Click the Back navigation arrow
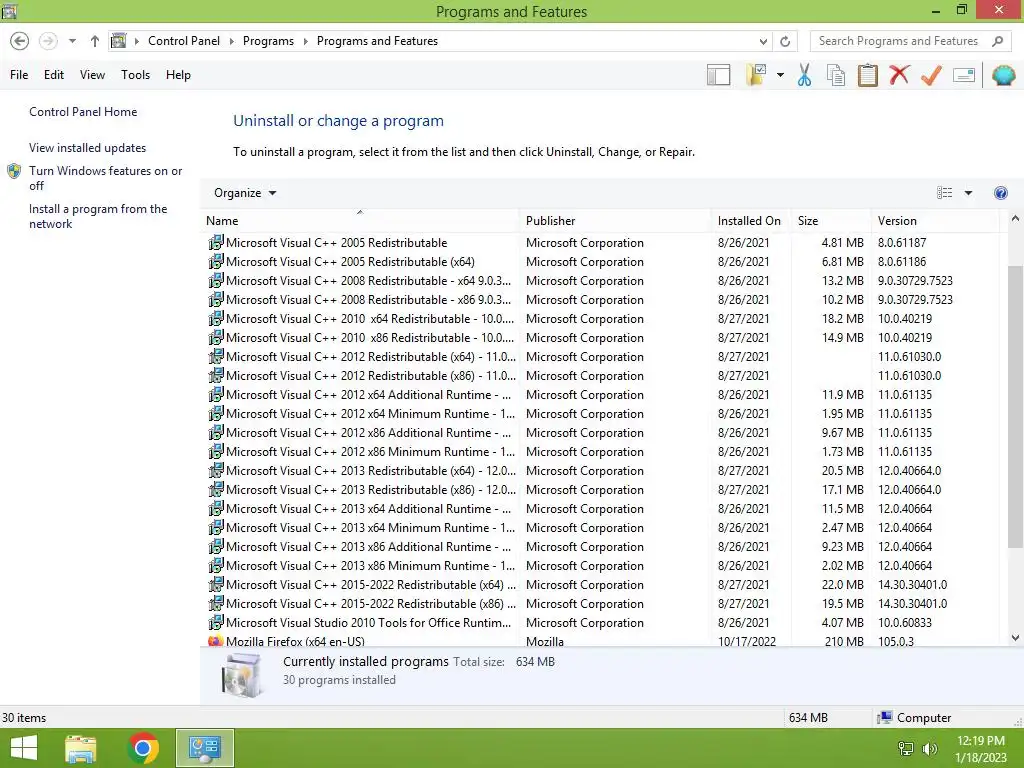Screen dimensions: 1024x768 tap(20, 41)
